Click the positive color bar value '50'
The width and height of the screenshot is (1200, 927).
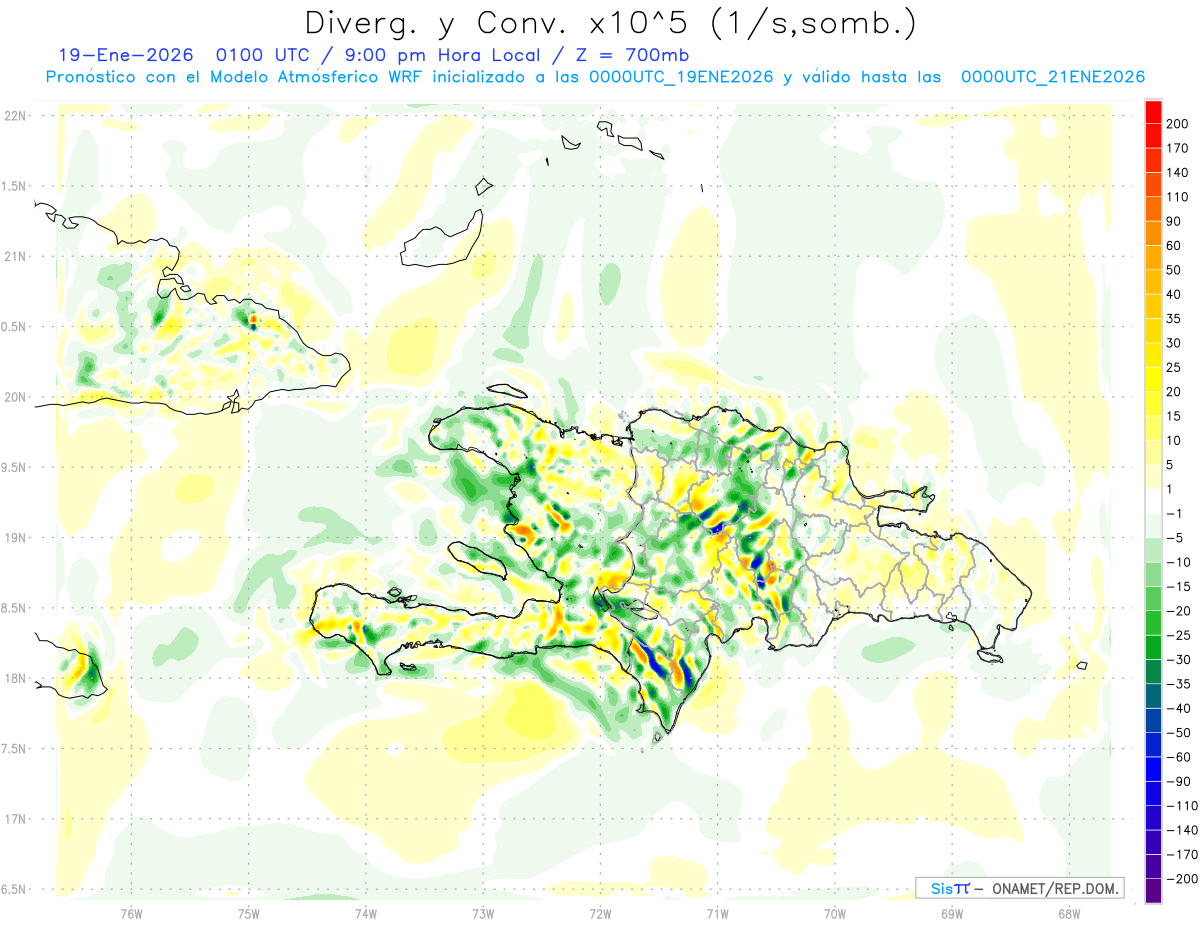[x=1174, y=270]
